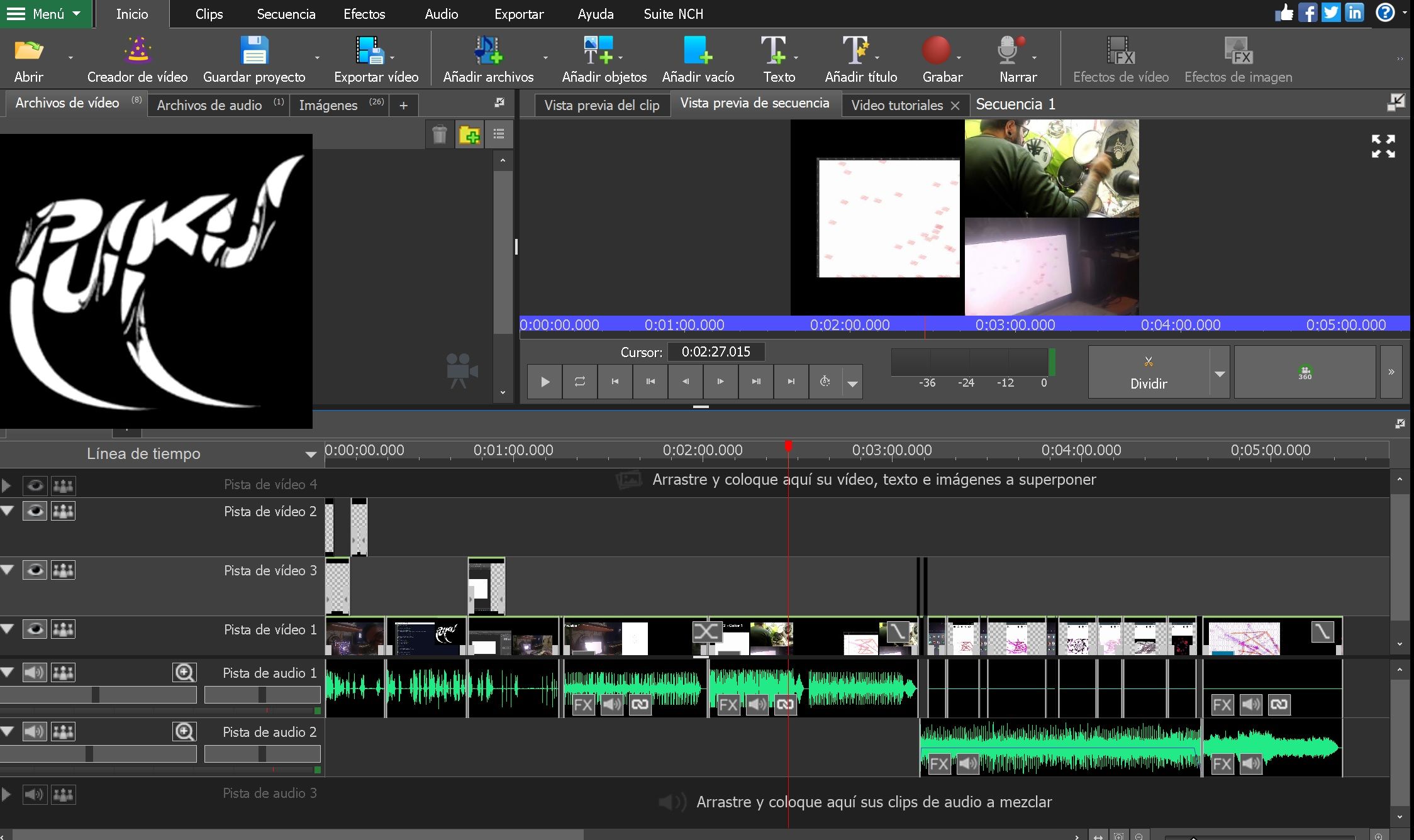1414x840 pixels.
Task: Open the help question mark icon
Action: pos(1385,13)
